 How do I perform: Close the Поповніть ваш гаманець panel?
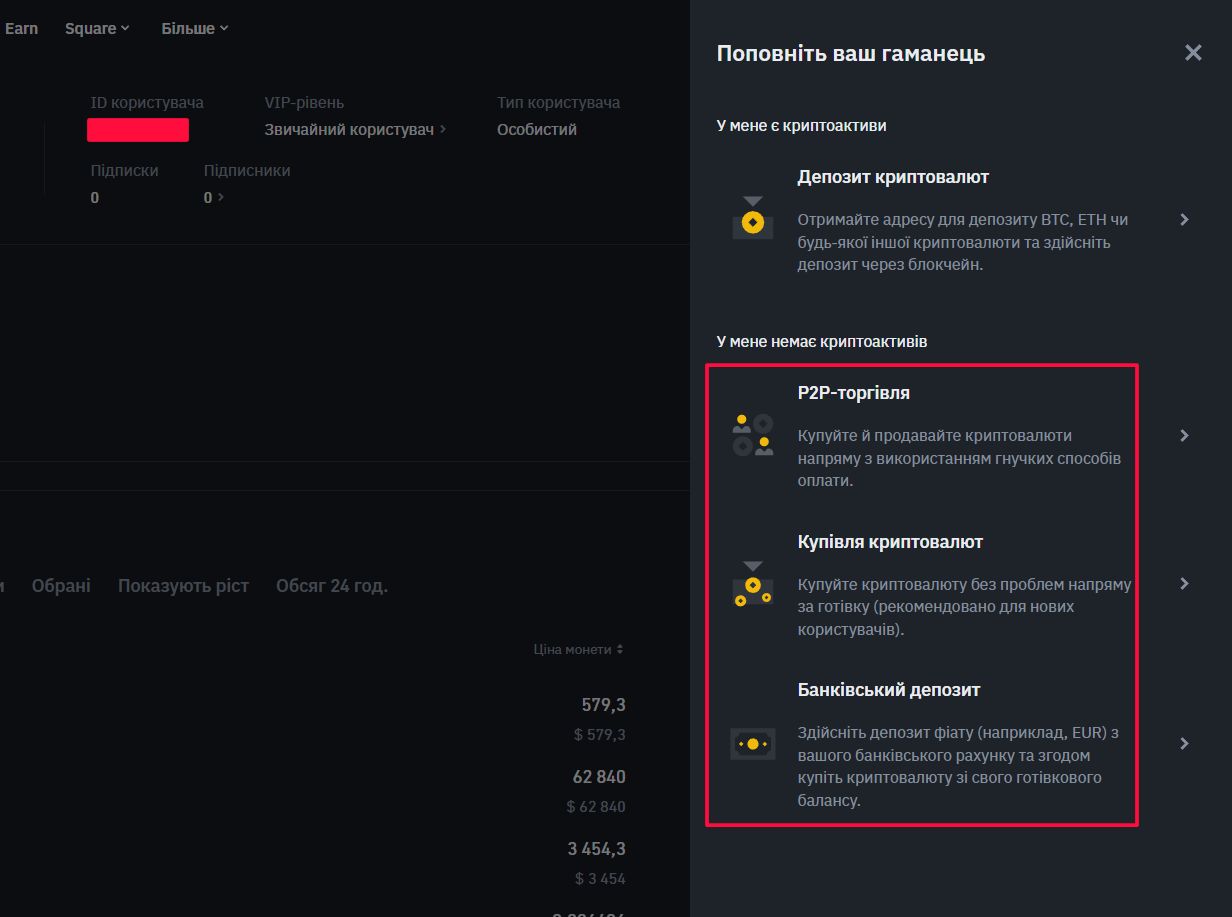tap(1193, 53)
